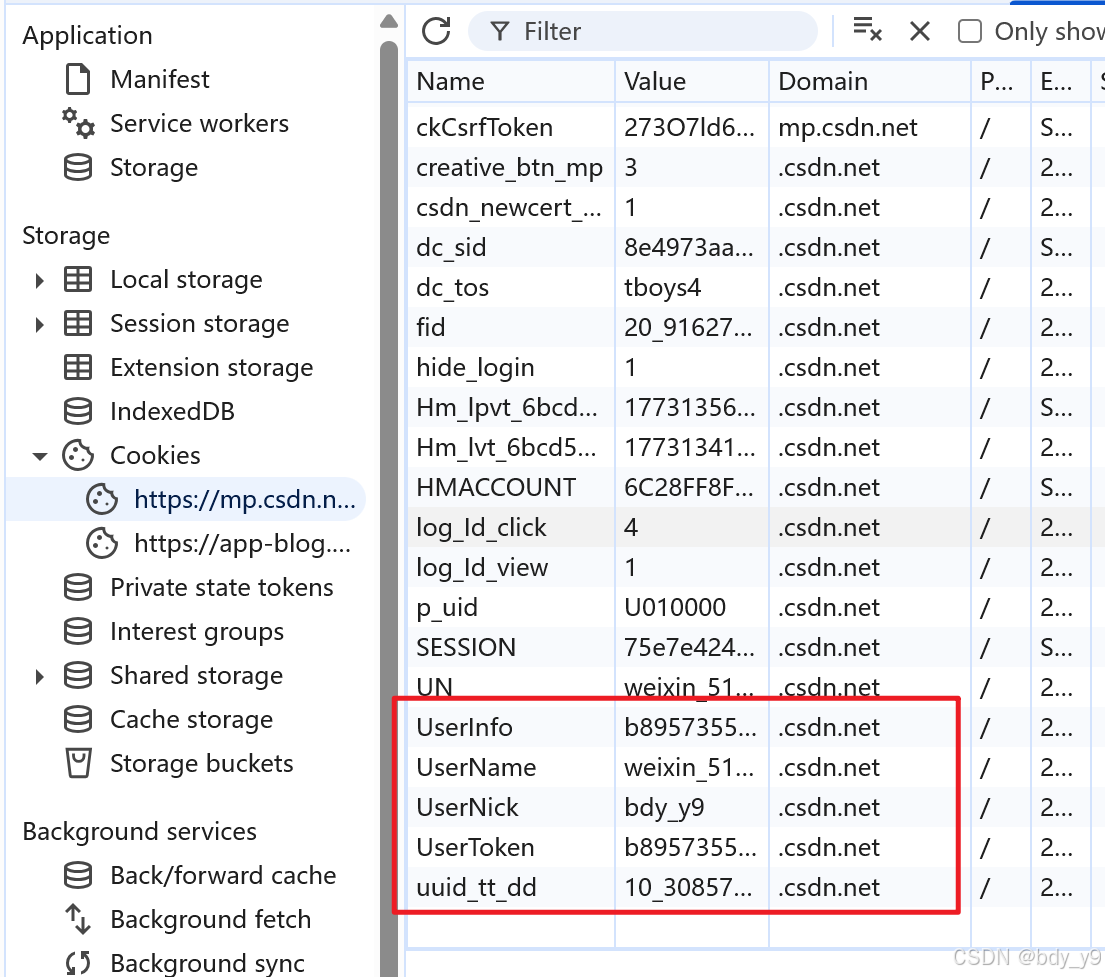Open Storage buckets
Viewport: 1105px width, 977px height.
pyautogui.click(x=202, y=763)
